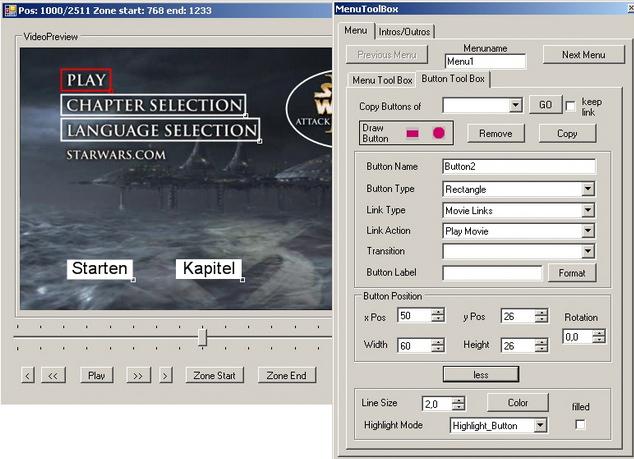634x459 pixels.
Task: Enable the keep link checkbox
Action: (571, 106)
